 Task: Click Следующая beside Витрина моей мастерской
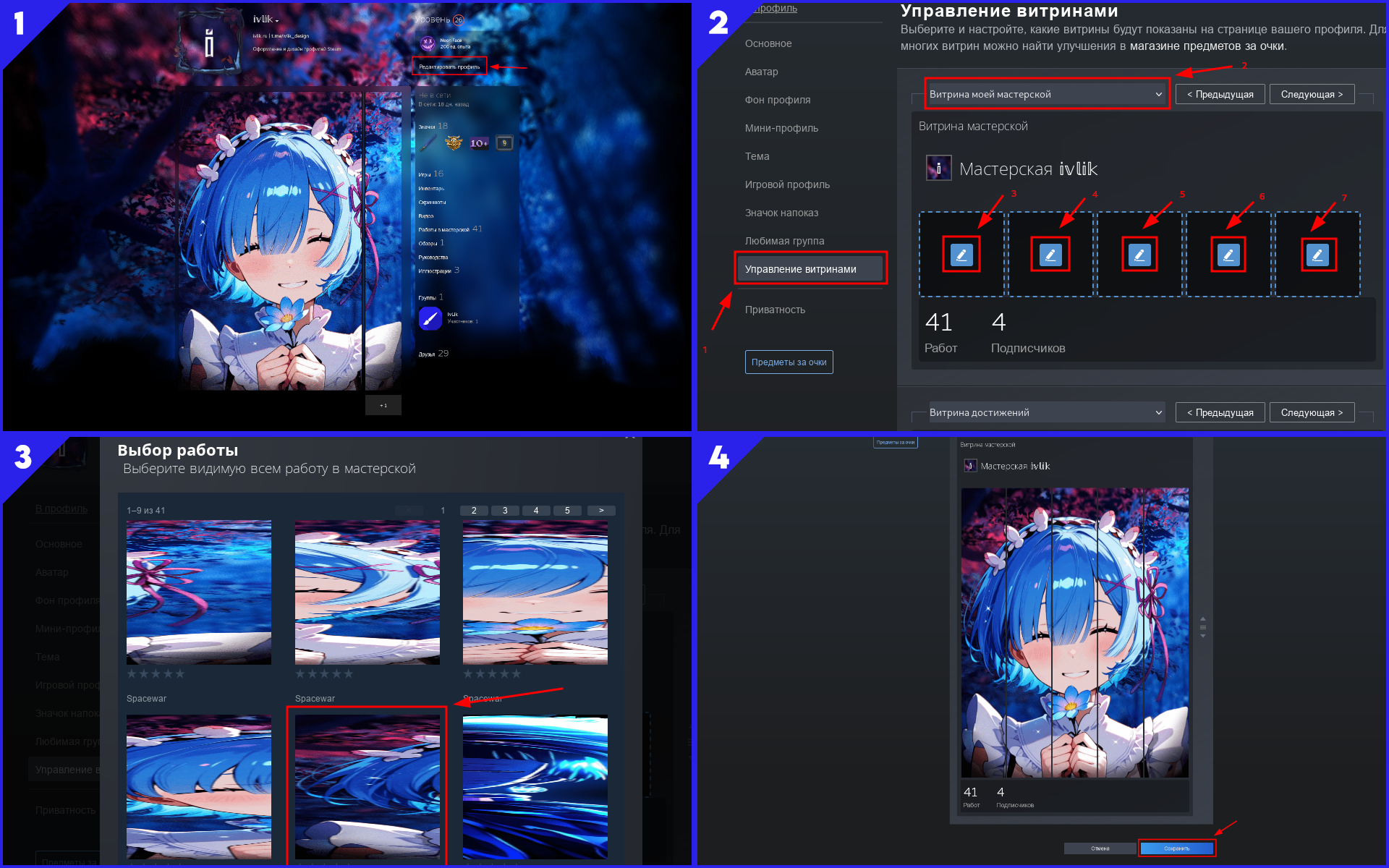[1312, 94]
